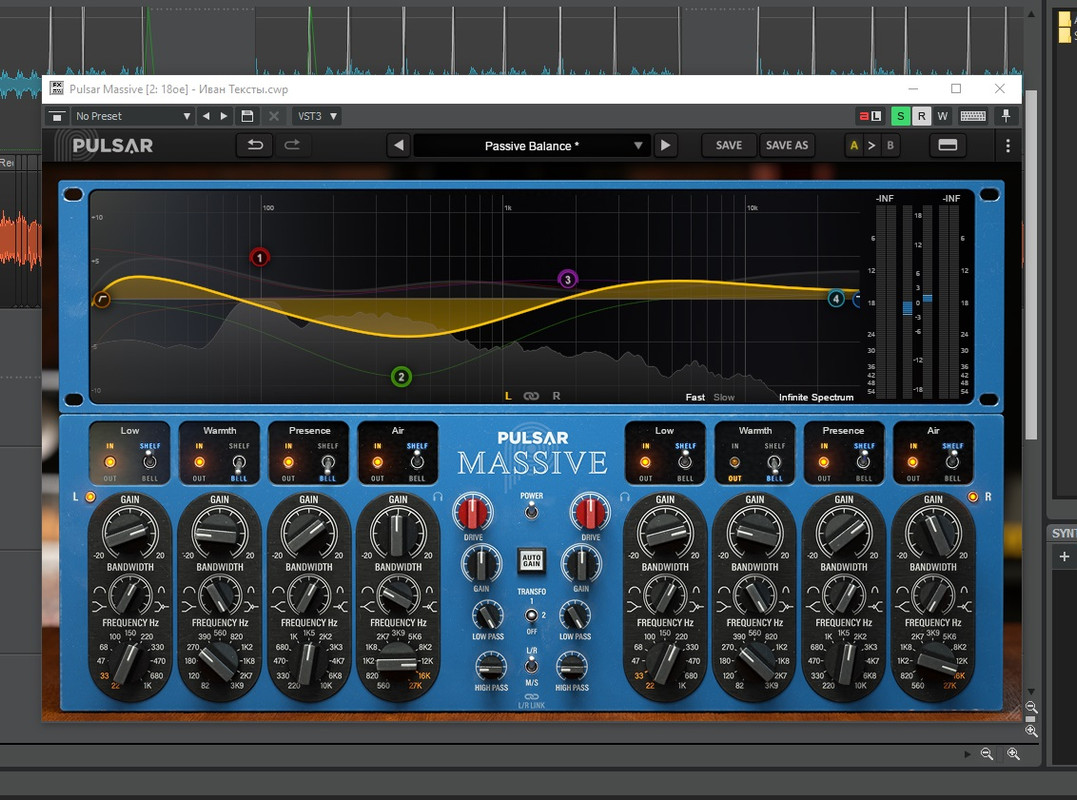Copy A to B arrow button

pos(872,146)
